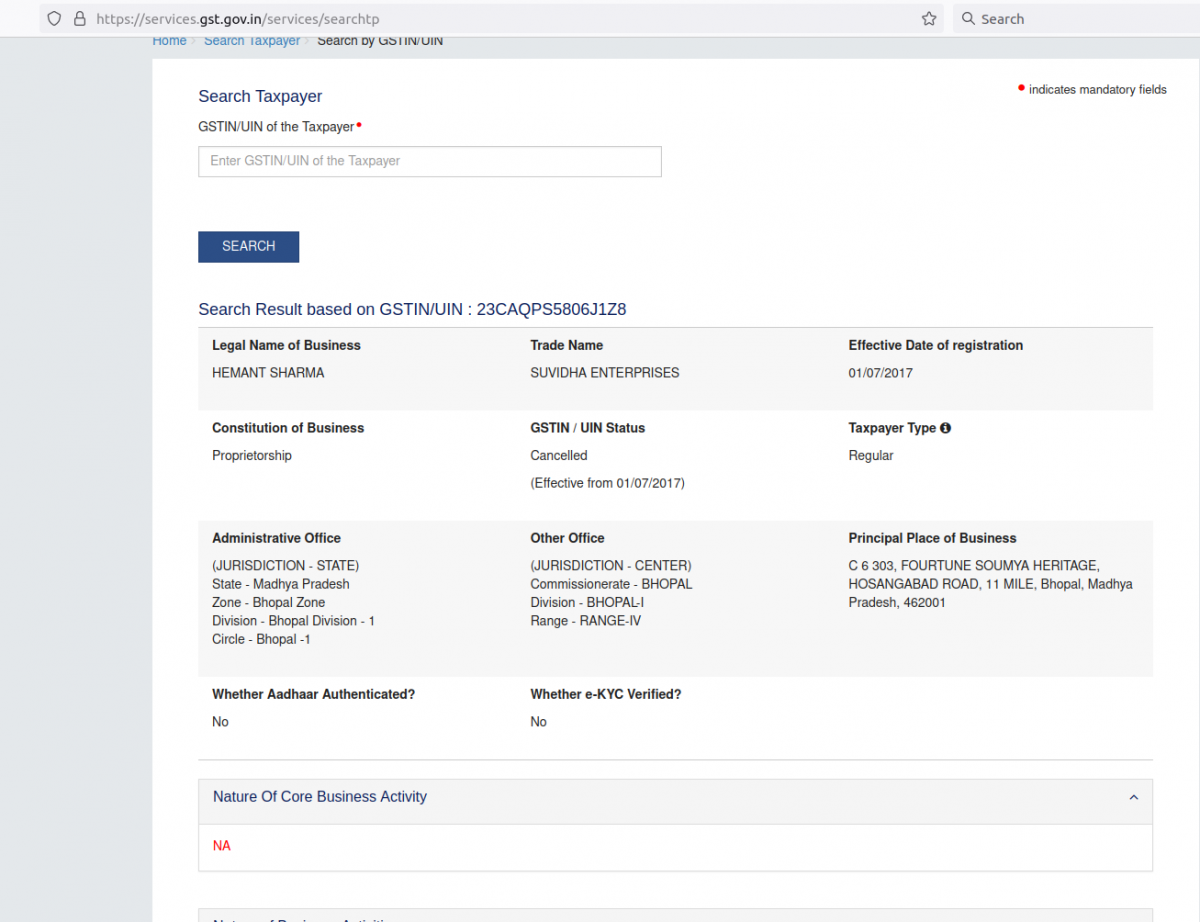
Task: Bookmark this page with the star icon
Action: click(x=928, y=19)
